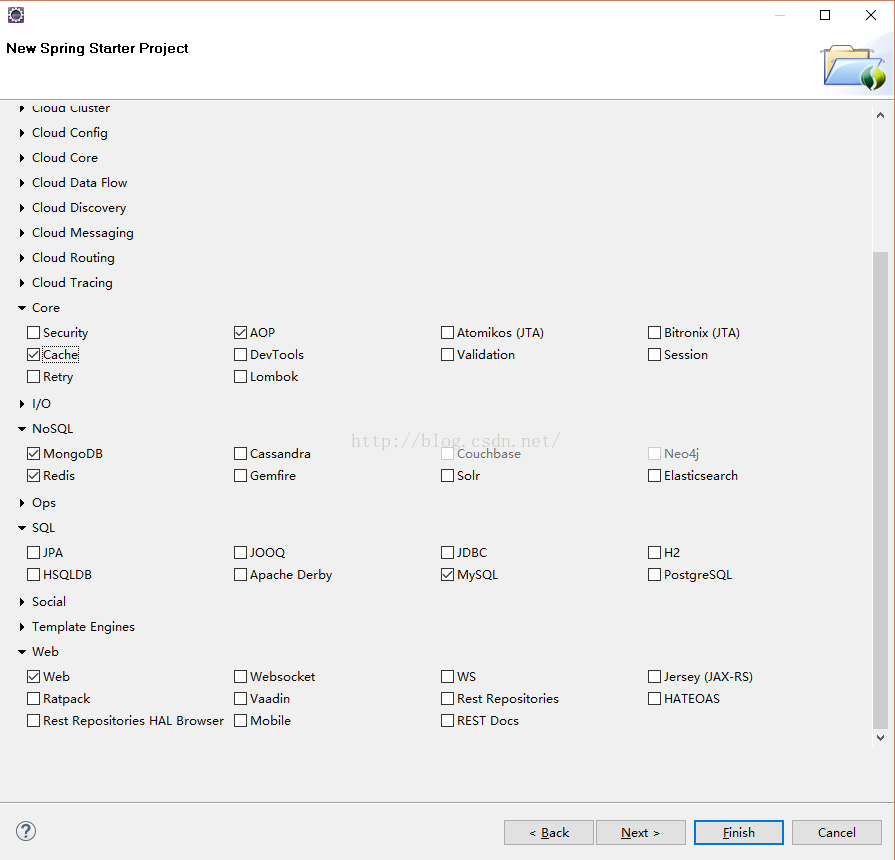Cancel the project wizard
Image resolution: width=895 pixels, height=860 pixels.
coord(836,833)
